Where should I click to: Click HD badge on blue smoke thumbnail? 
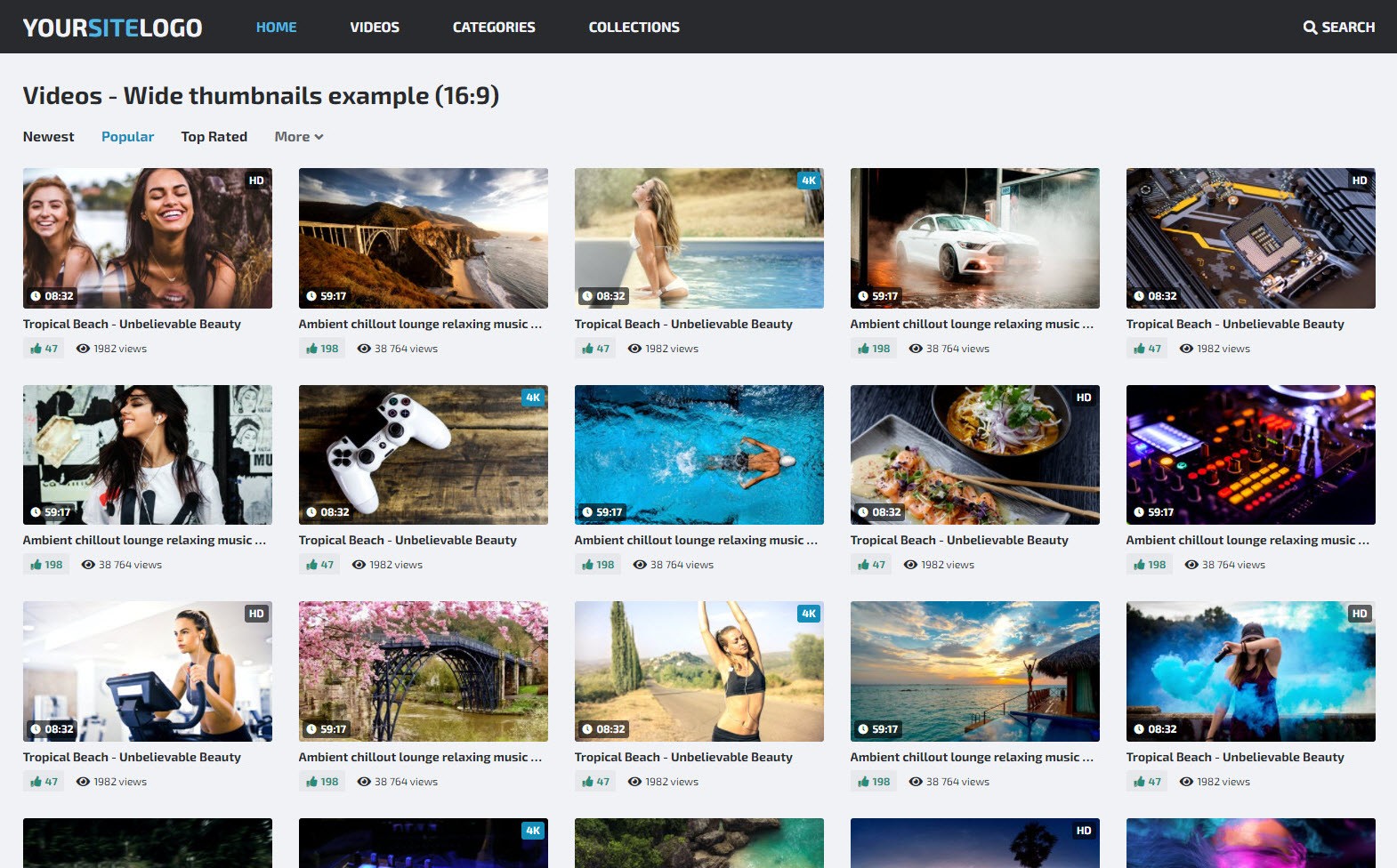click(1360, 614)
